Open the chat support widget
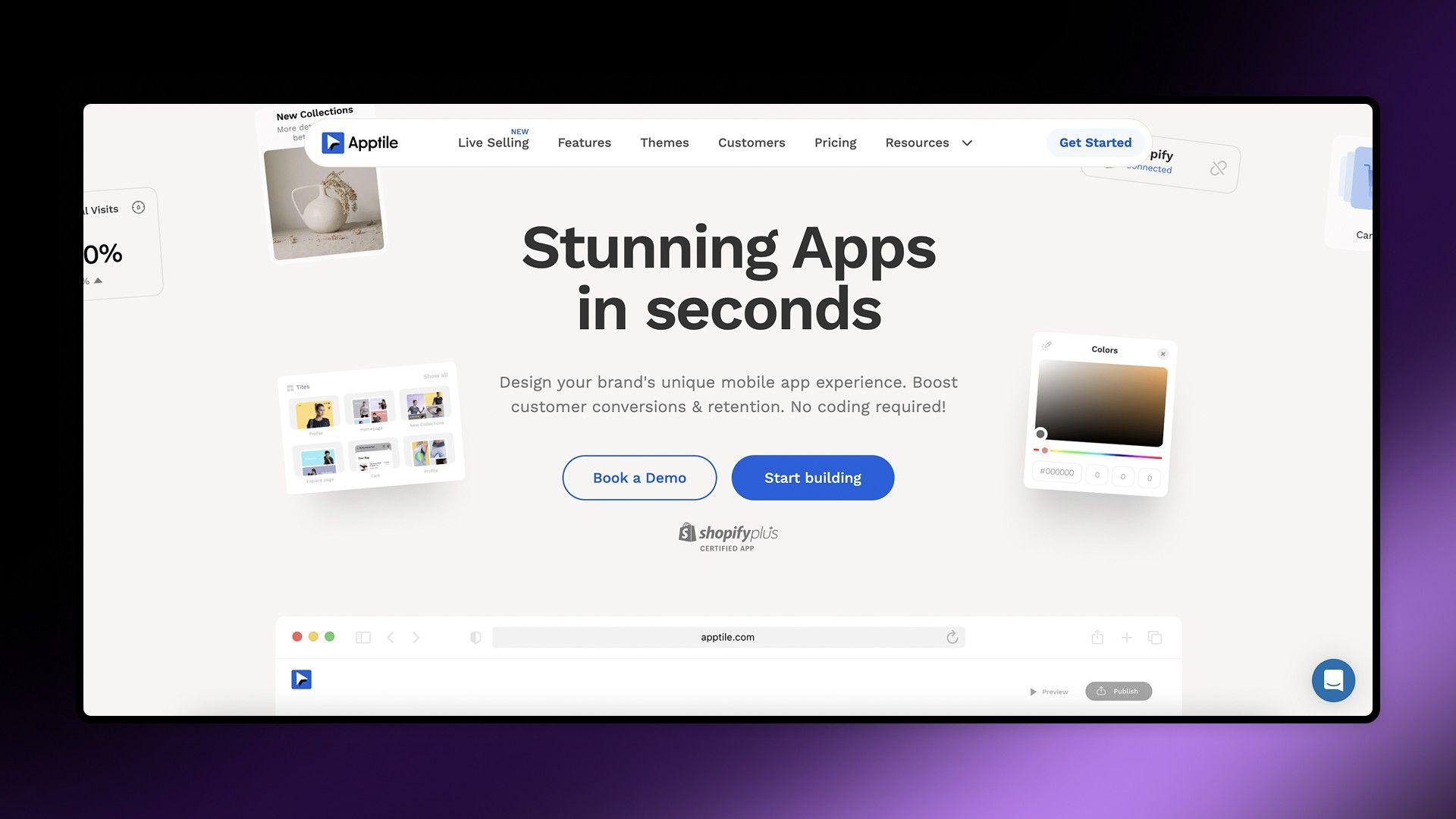The image size is (1456, 819). click(x=1333, y=680)
